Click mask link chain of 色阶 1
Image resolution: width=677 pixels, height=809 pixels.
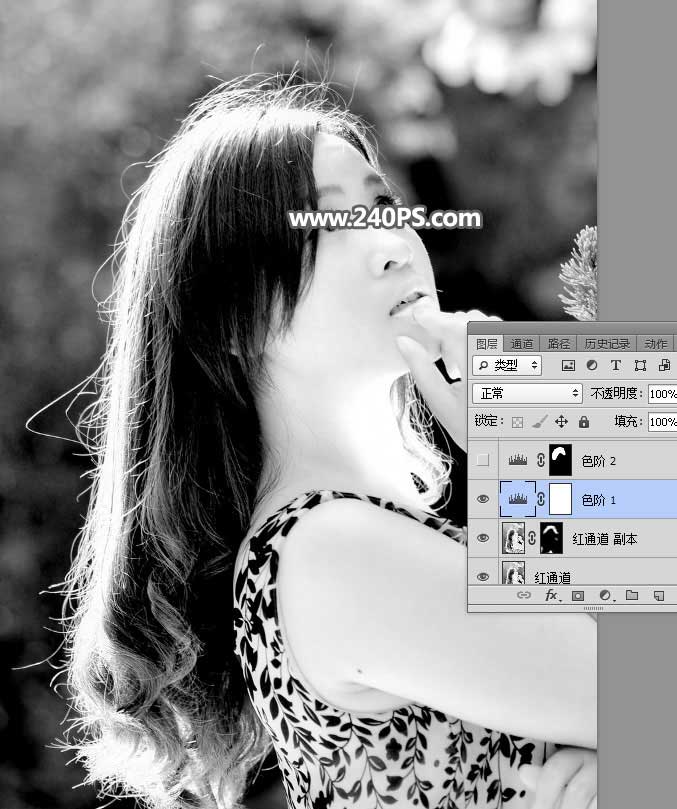(541, 498)
